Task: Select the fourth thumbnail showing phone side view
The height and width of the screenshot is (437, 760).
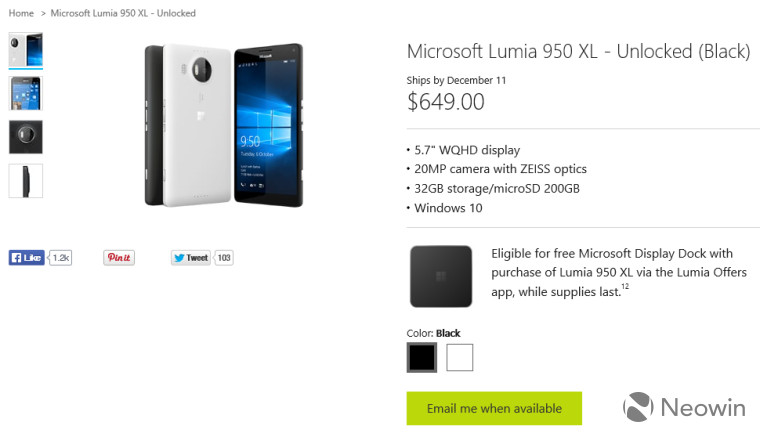Action: coord(26,181)
